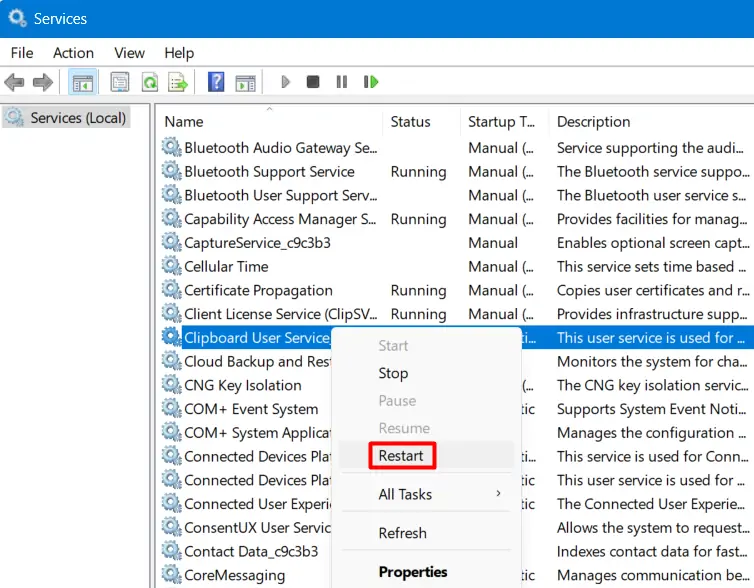The width and height of the screenshot is (754, 588).
Task: Click the Services app icon in title bar
Action: (17, 18)
